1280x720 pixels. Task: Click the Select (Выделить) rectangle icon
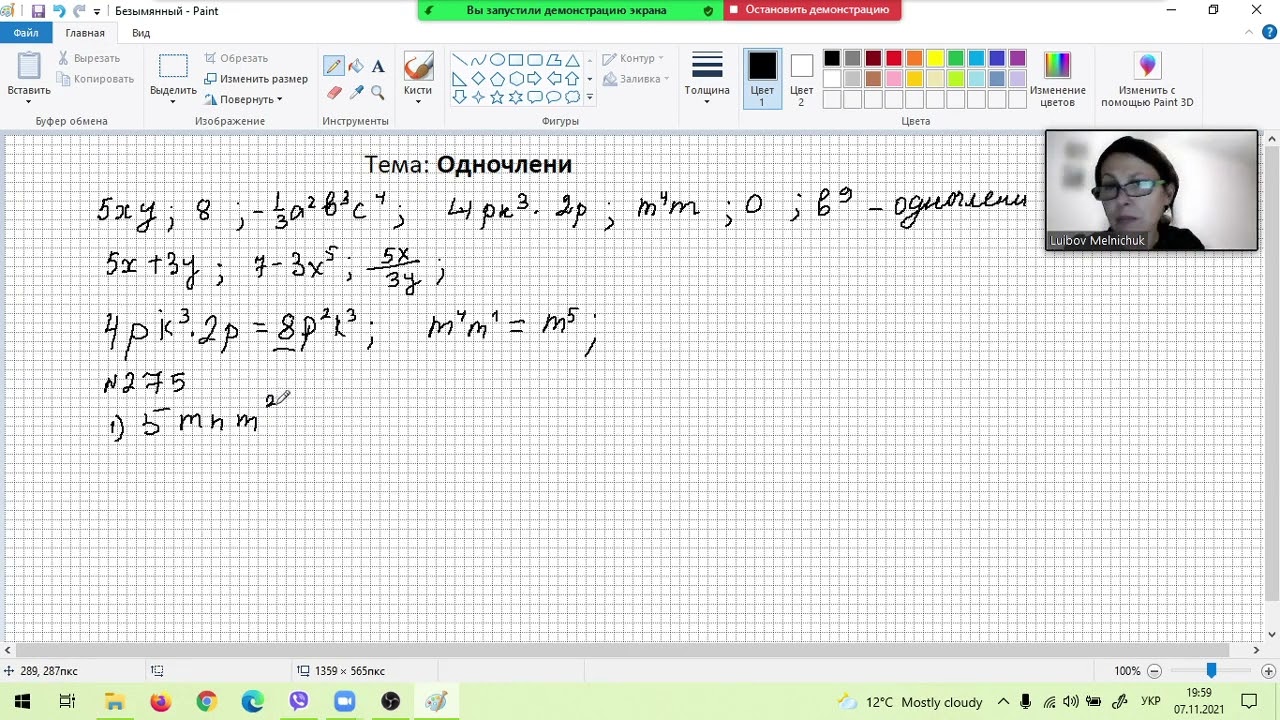(x=173, y=66)
